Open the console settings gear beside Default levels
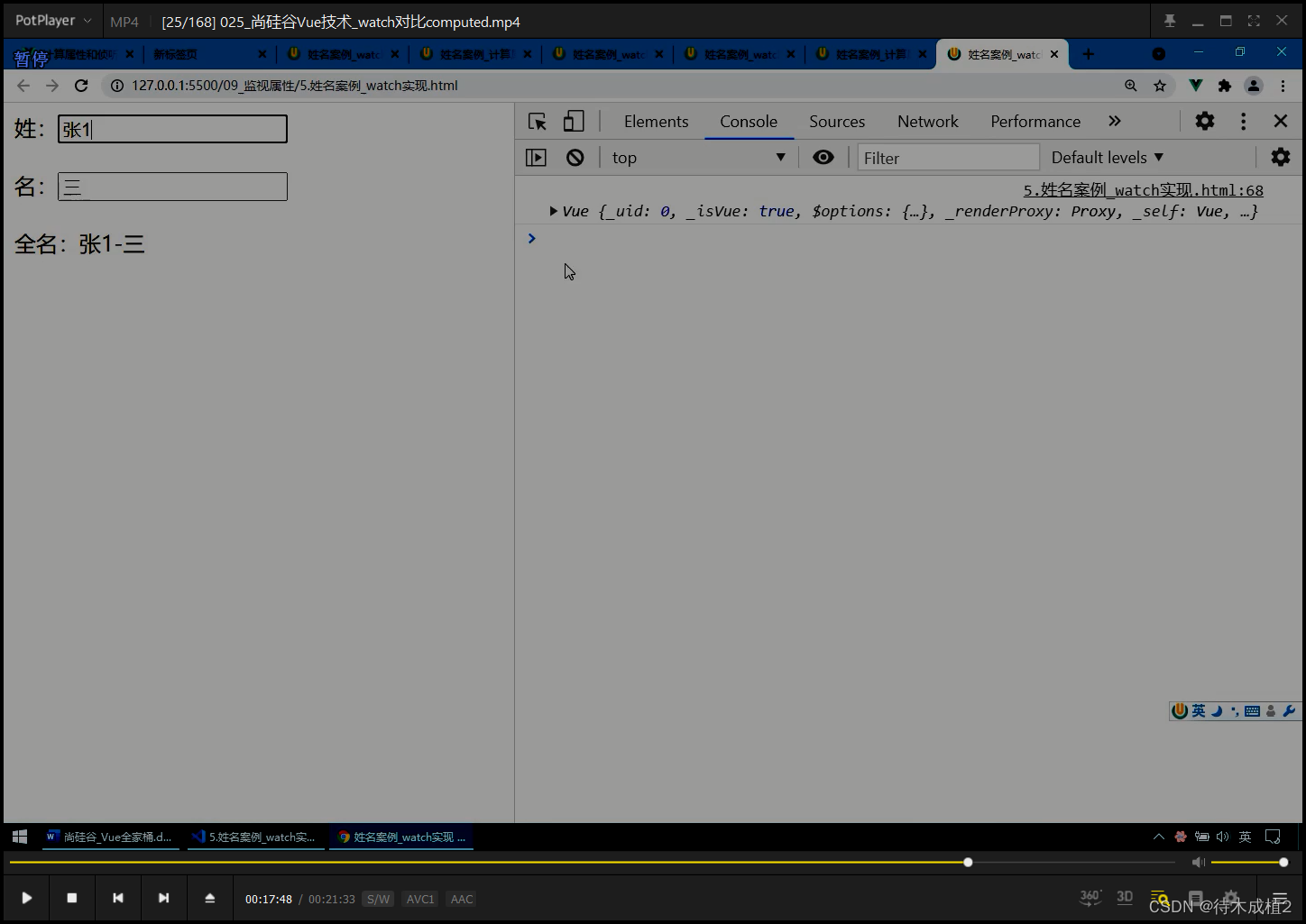 (x=1281, y=157)
